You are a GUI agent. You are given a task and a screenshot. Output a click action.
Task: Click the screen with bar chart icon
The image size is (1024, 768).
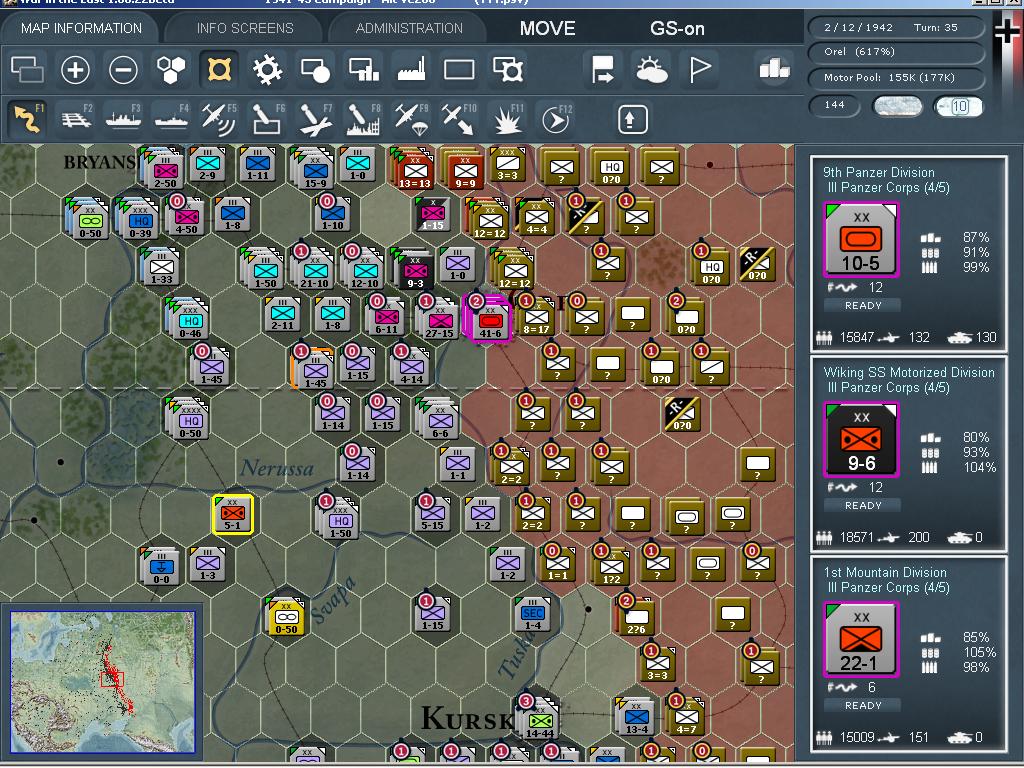(x=364, y=69)
